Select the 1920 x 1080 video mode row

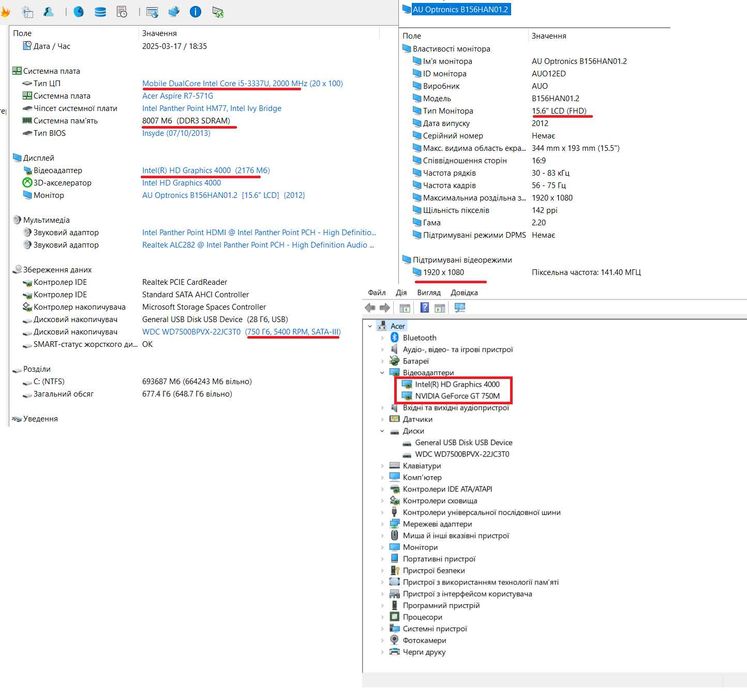[443, 272]
